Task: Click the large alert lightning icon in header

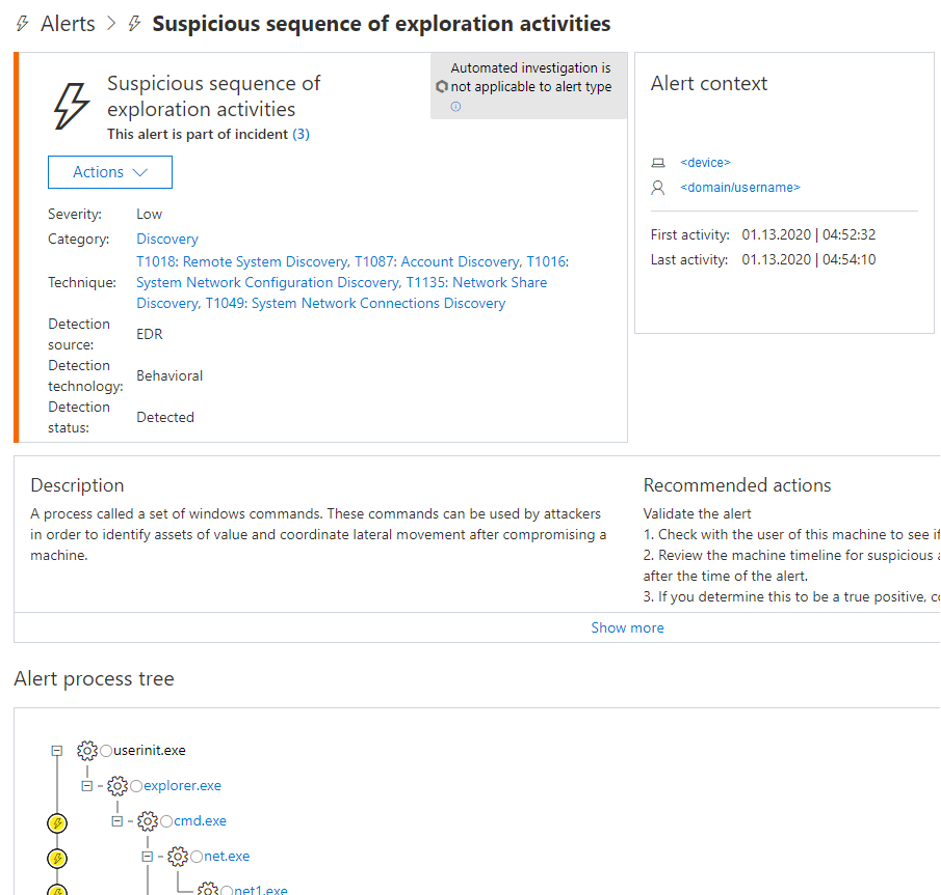Action: pos(70,100)
